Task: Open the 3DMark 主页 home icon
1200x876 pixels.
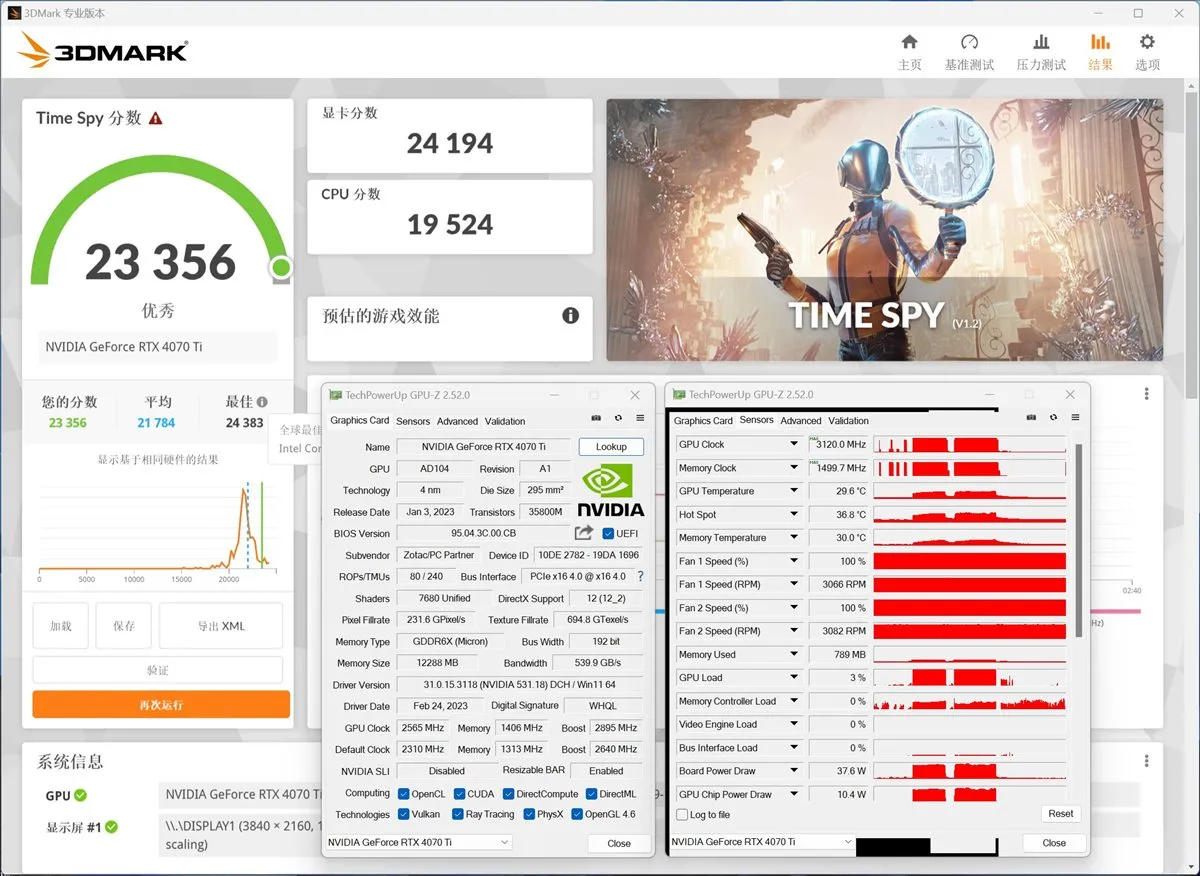Action: coord(909,42)
